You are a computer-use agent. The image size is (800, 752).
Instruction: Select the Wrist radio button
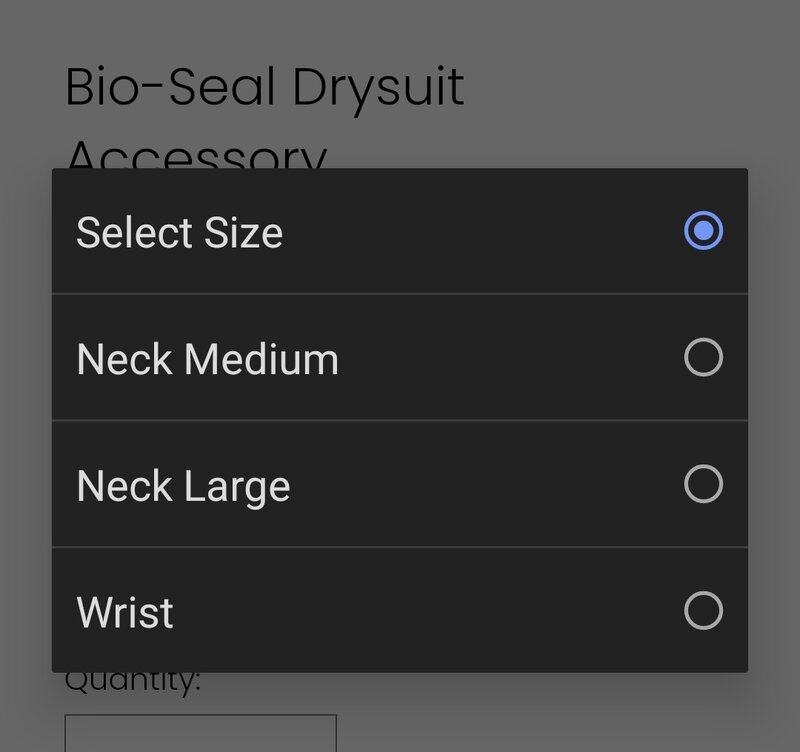pos(703,610)
